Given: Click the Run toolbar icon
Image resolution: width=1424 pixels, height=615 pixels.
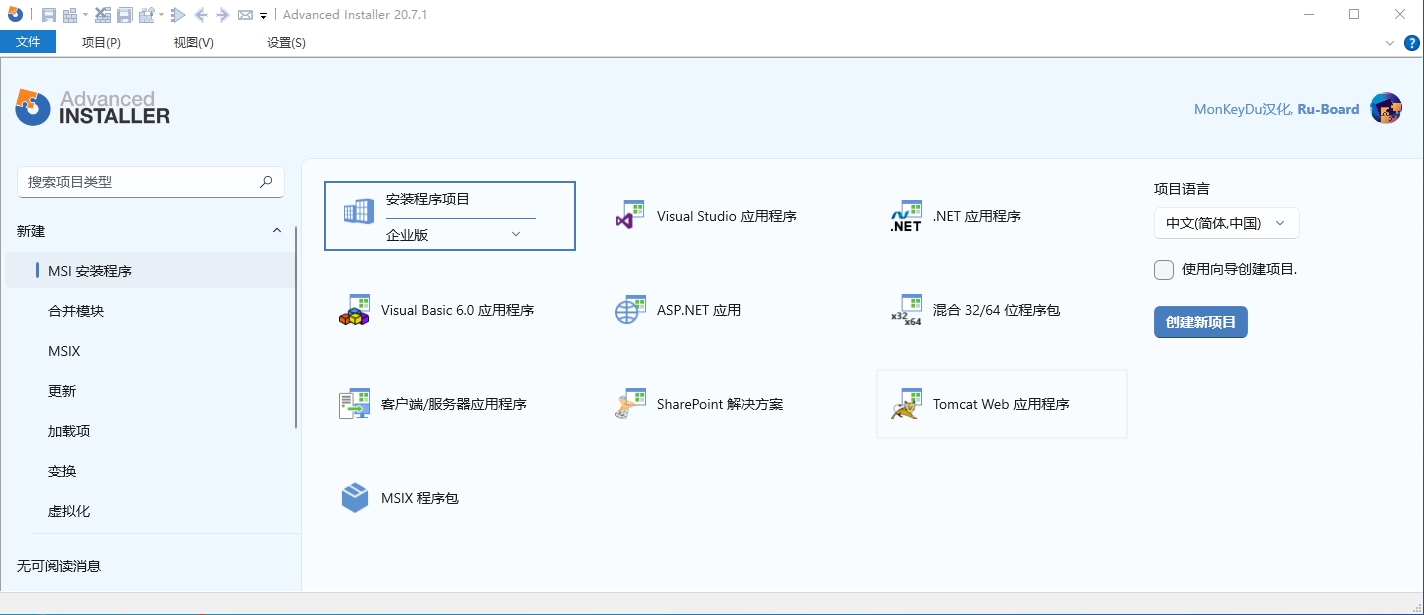Looking at the screenshot, I should (179, 15).
